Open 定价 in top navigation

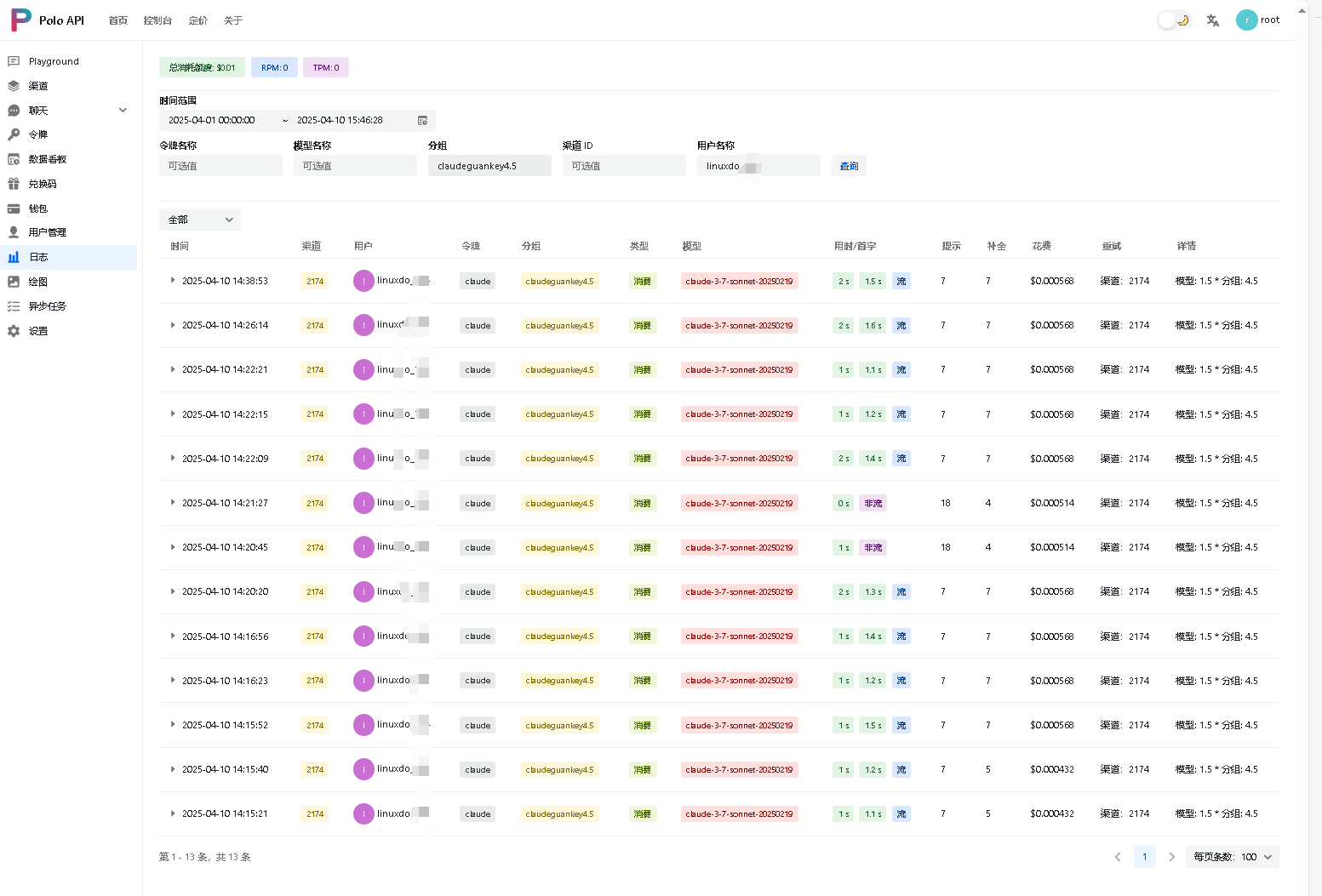click(x=198, y=20)
